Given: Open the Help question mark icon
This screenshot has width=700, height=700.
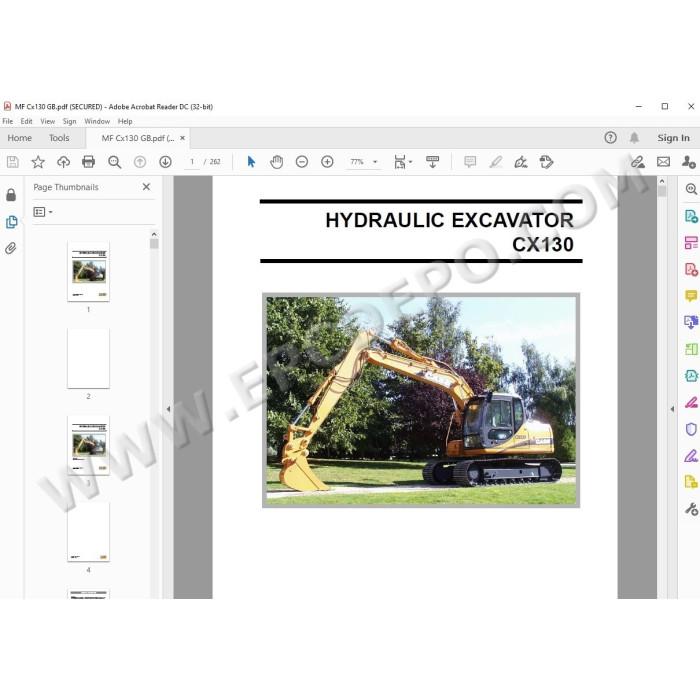Looking at the screenshot, I should pyautogui.click(x=610, y=138).
